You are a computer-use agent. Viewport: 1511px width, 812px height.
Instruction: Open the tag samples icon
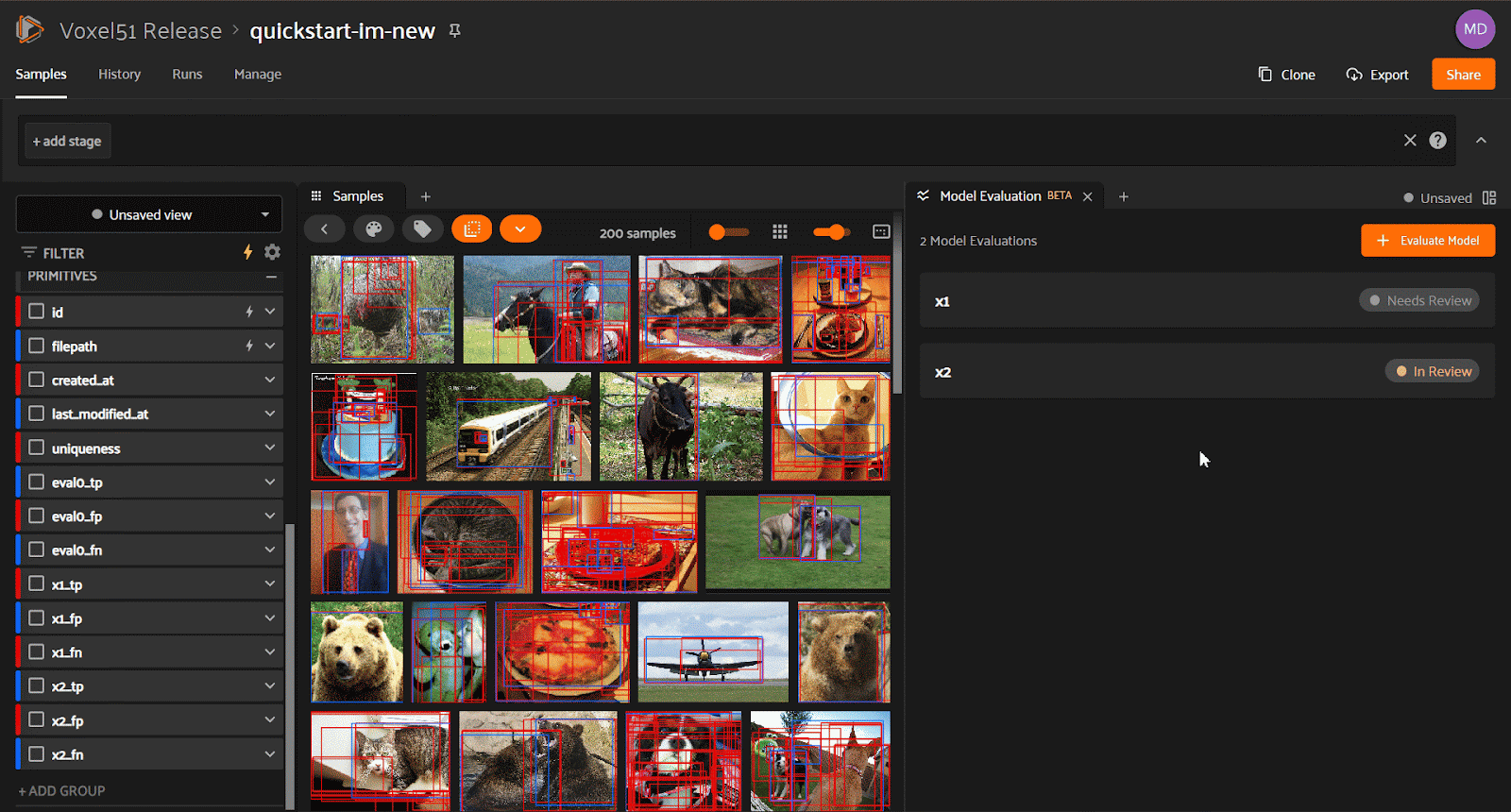(422, 228)
